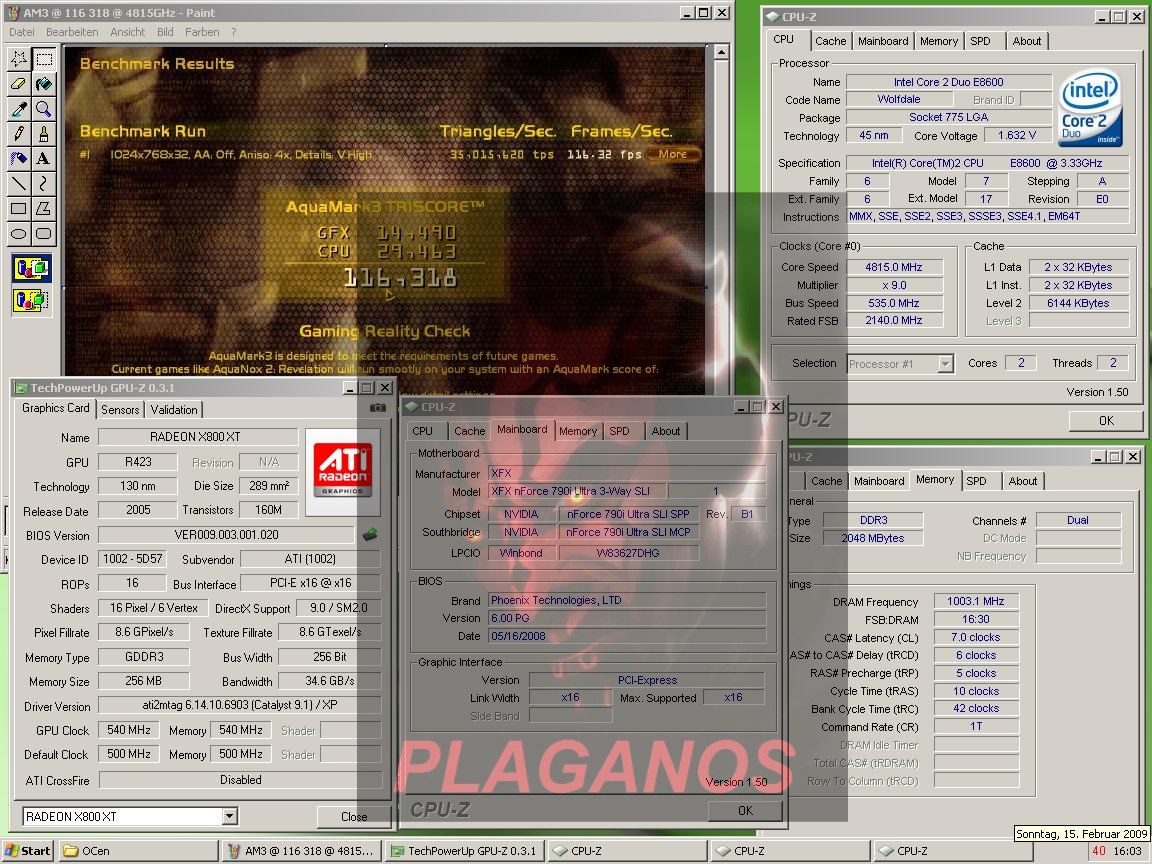
Task: Switch to Sensors tab in GPU-Z
Action: point(120,410)
